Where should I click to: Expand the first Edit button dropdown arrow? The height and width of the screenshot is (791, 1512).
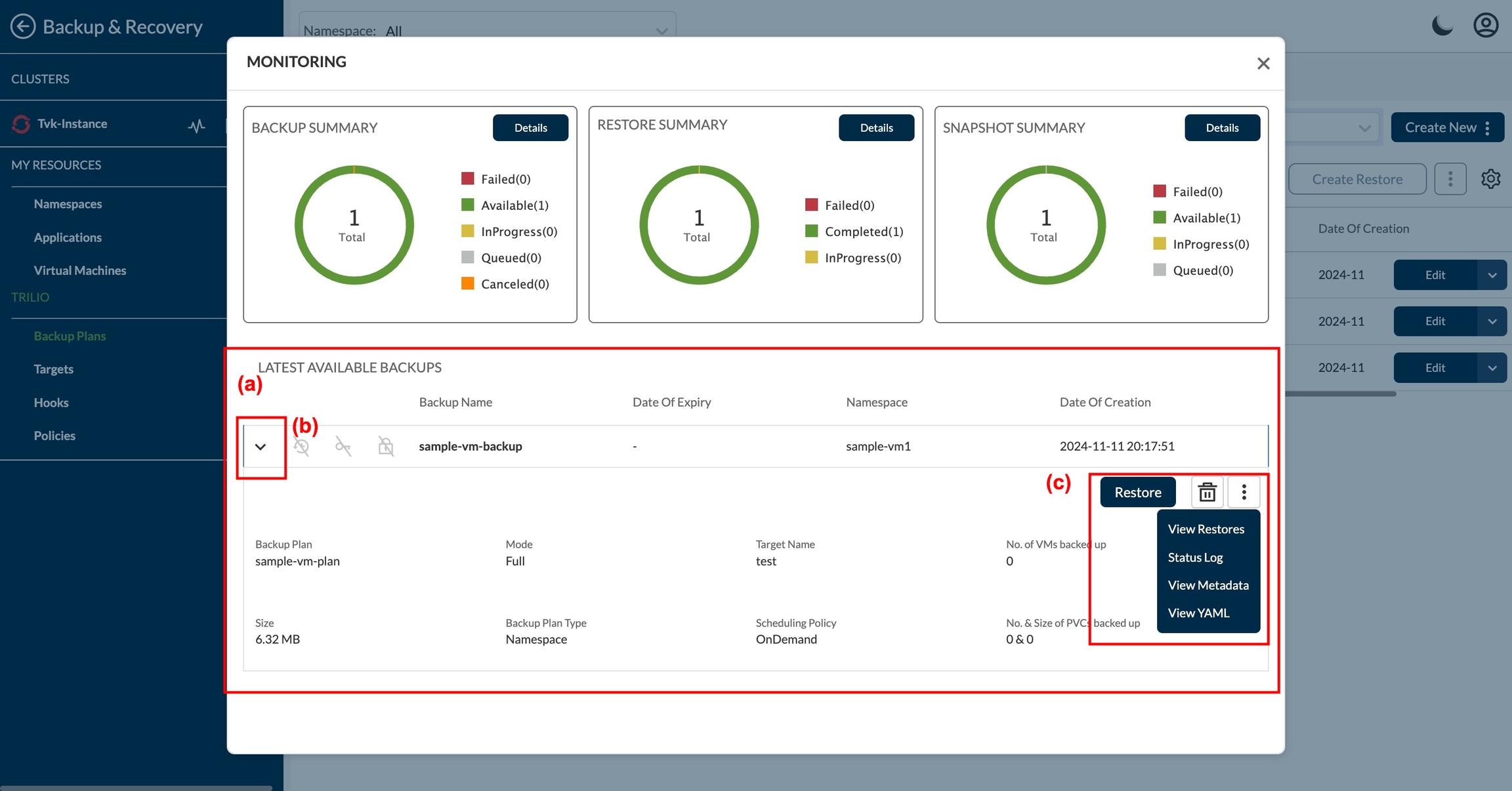coord(1492,275)
